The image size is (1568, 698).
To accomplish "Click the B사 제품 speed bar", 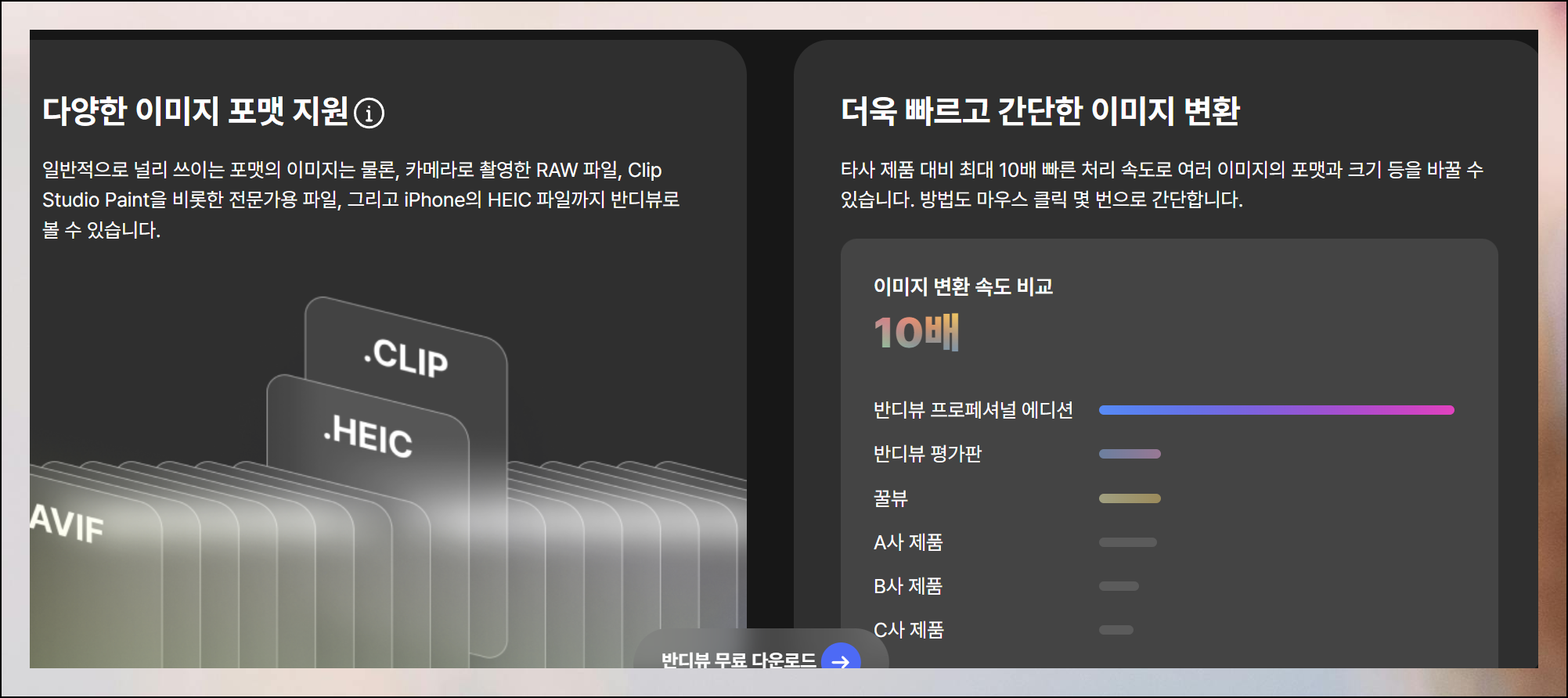I will 1119,586.
